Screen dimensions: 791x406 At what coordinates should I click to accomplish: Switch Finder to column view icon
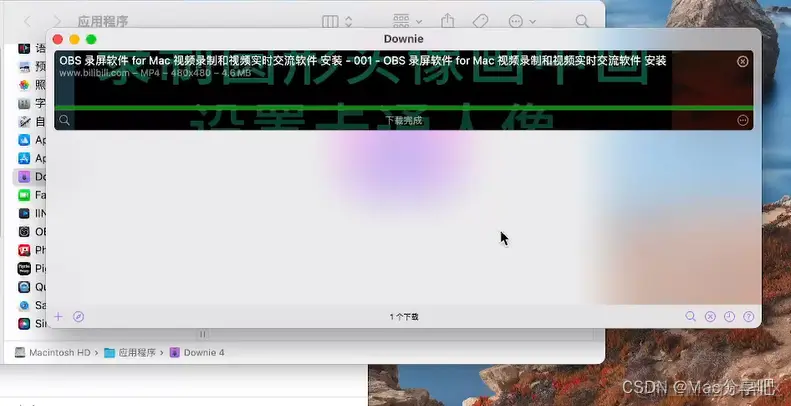[330, 21]
